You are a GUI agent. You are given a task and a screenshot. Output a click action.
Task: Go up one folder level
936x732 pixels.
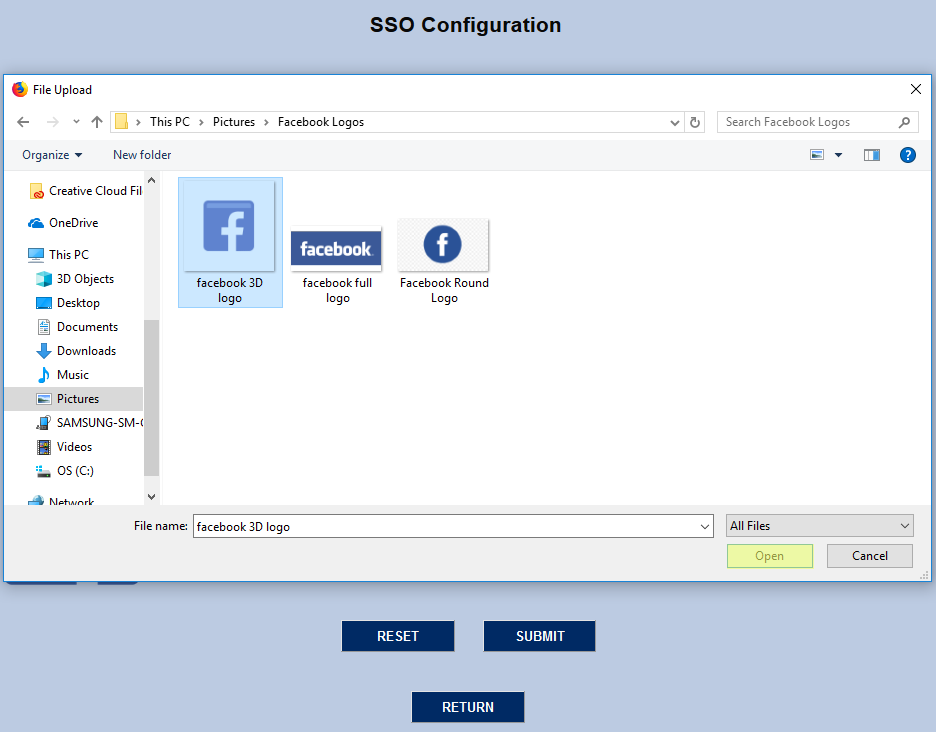click(96, 121)
